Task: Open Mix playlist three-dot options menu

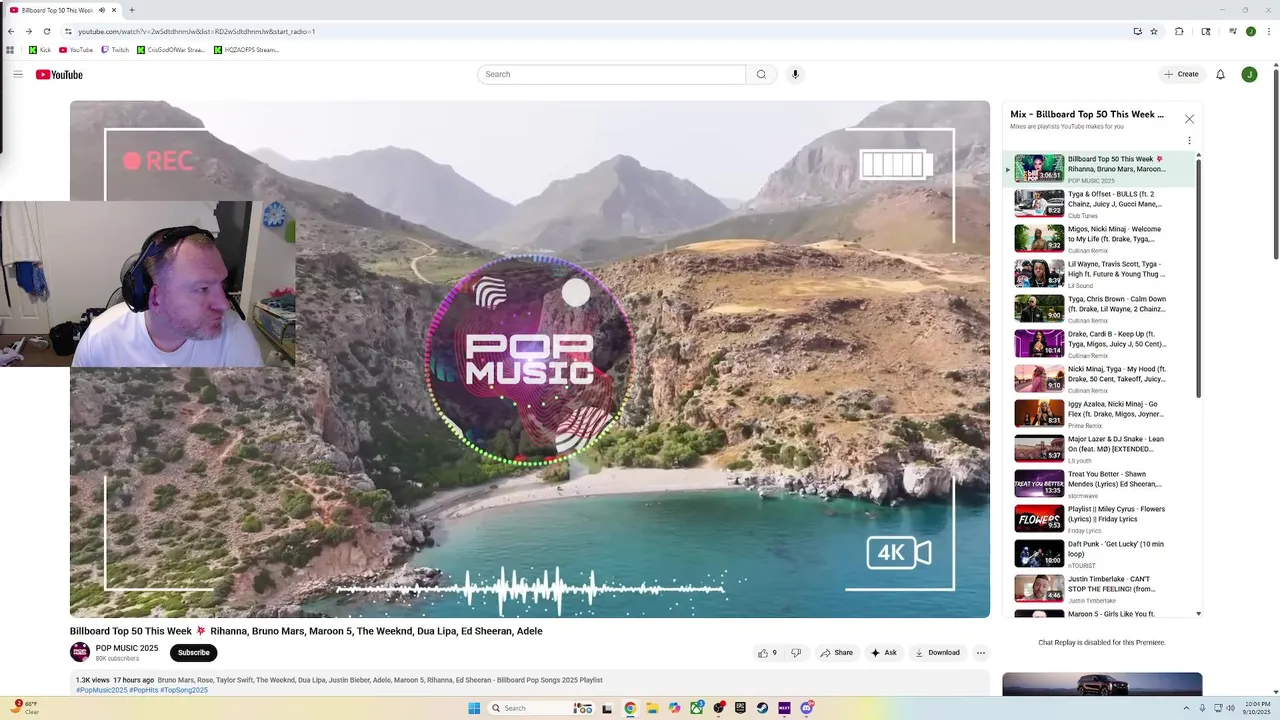Action: pos(1189,141)
